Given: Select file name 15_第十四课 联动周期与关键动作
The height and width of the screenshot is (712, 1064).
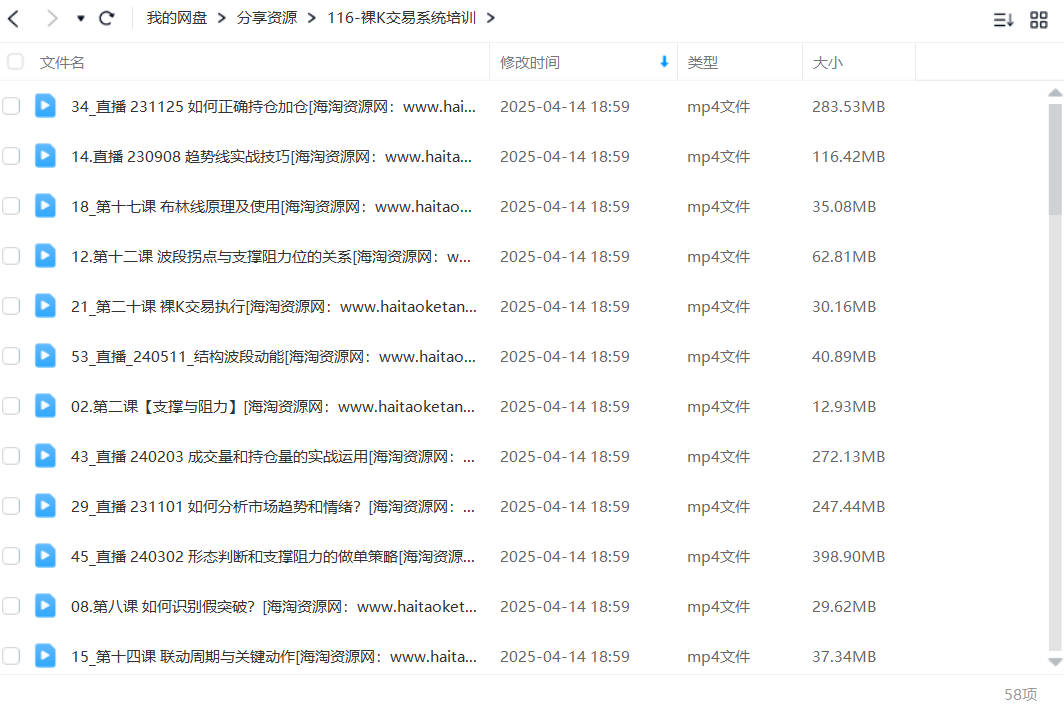Looking at the screenshot, I should (x=273, y=656).
